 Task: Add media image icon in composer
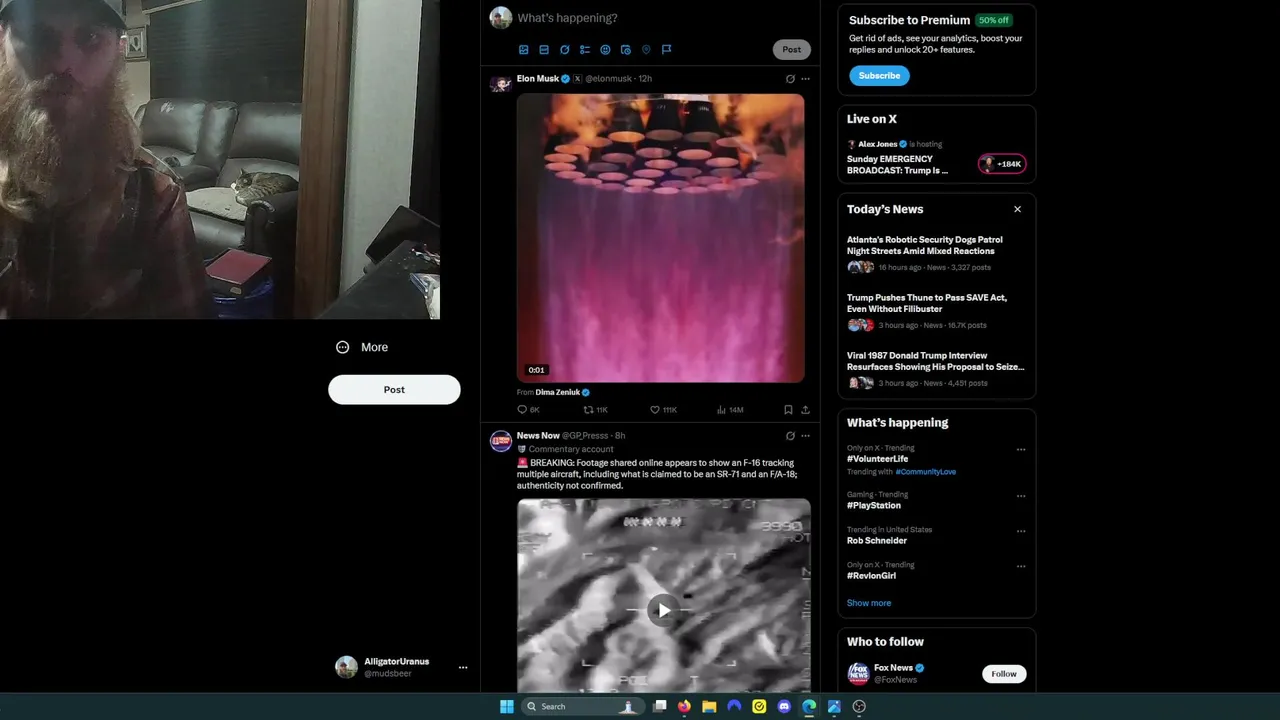[x=523, y=49]
